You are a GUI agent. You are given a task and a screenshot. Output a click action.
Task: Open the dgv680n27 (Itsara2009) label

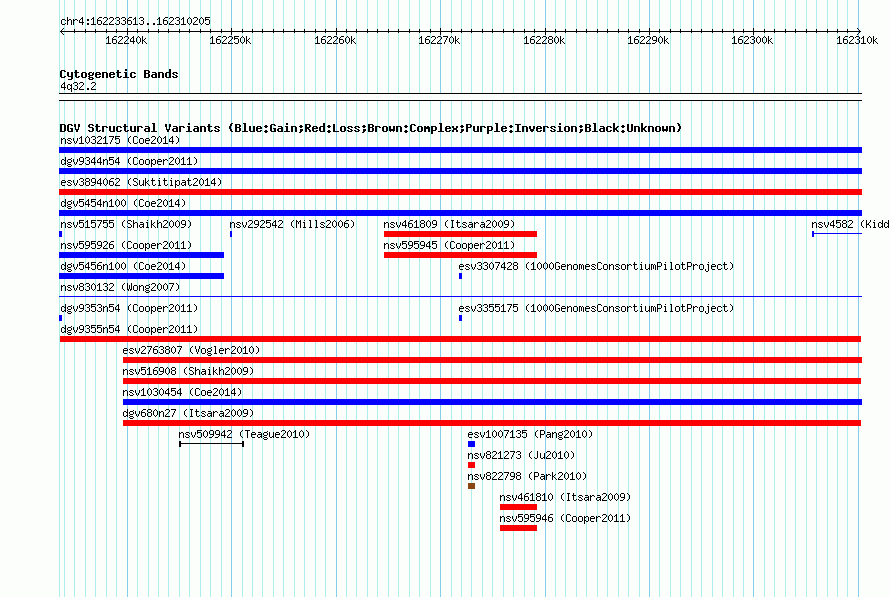click(x=188, y=413)
